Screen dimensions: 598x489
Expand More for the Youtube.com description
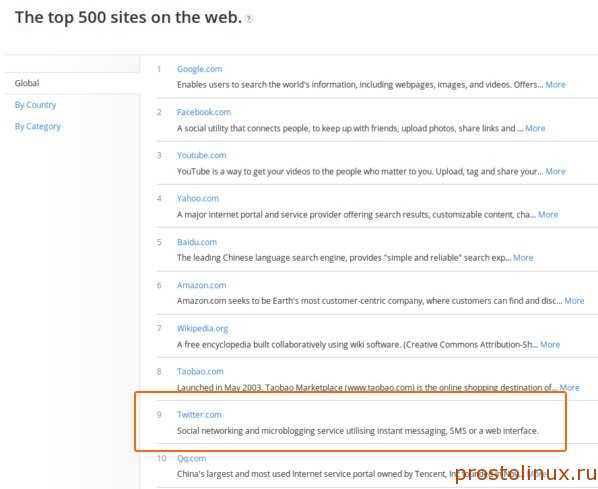(x=555, y=171)
